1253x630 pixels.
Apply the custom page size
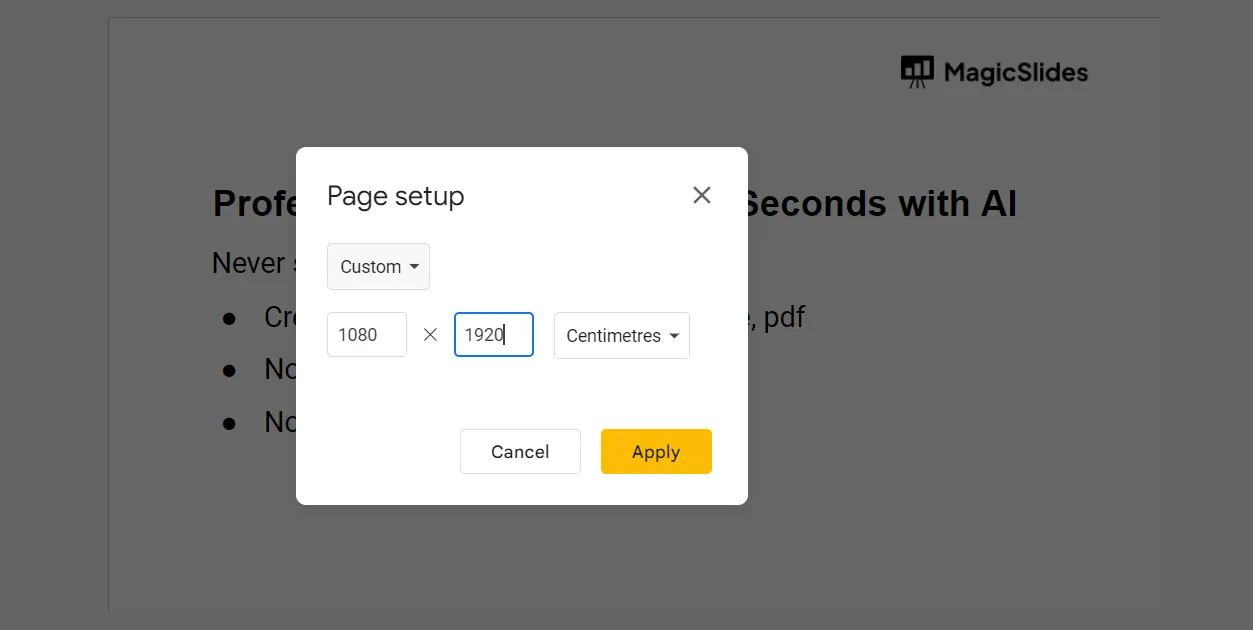coord(656,452)
